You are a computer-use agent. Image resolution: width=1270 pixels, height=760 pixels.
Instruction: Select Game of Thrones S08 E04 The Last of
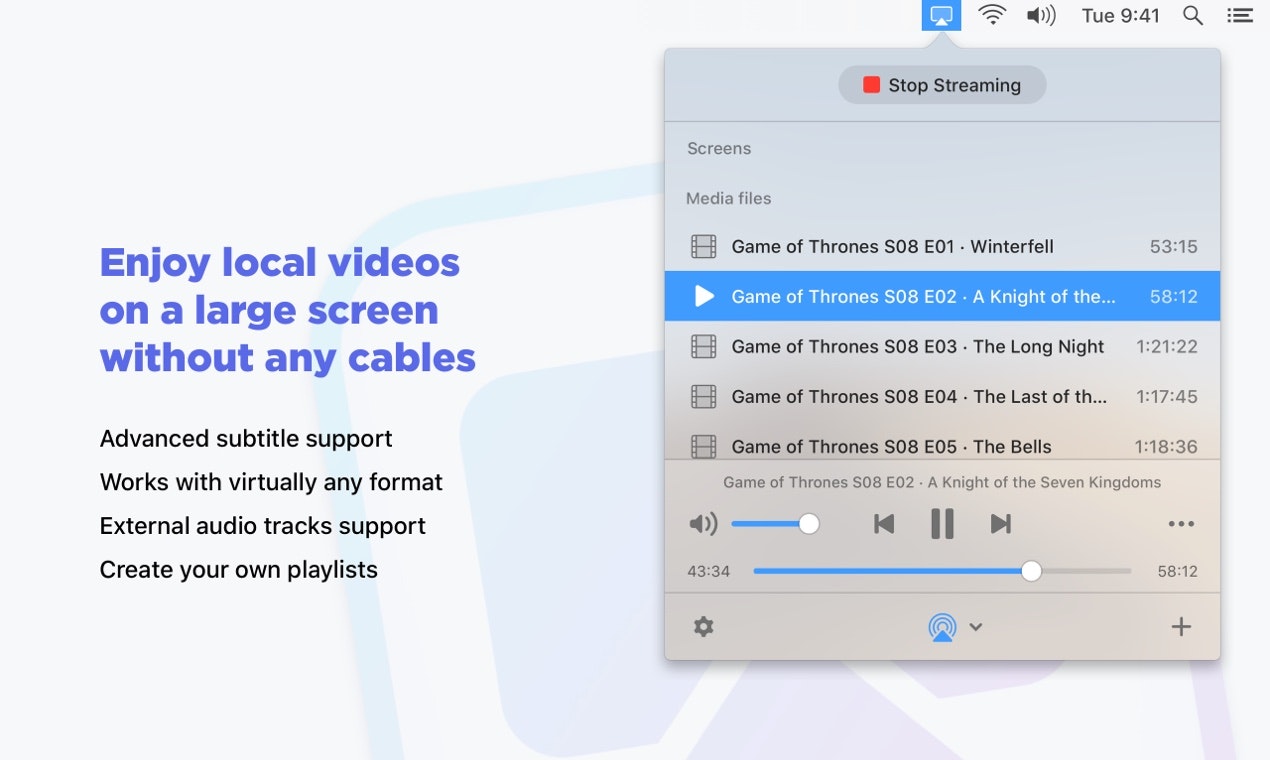coord(942,396)
